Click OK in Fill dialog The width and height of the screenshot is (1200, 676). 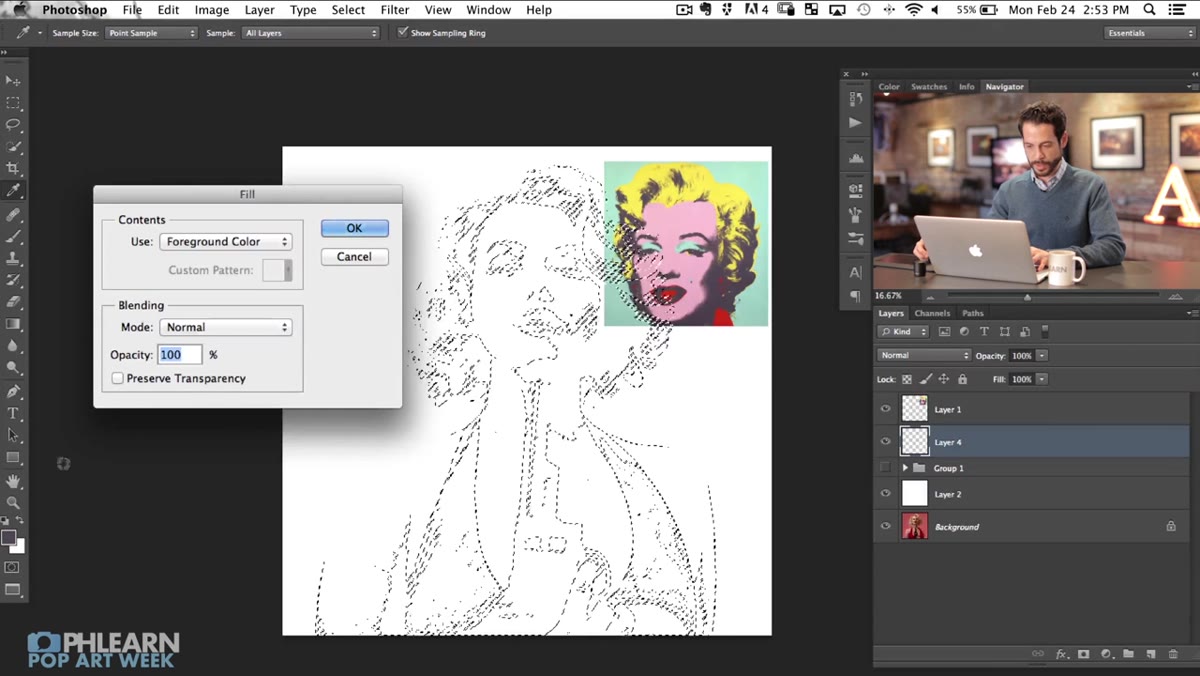click(354, 228)
